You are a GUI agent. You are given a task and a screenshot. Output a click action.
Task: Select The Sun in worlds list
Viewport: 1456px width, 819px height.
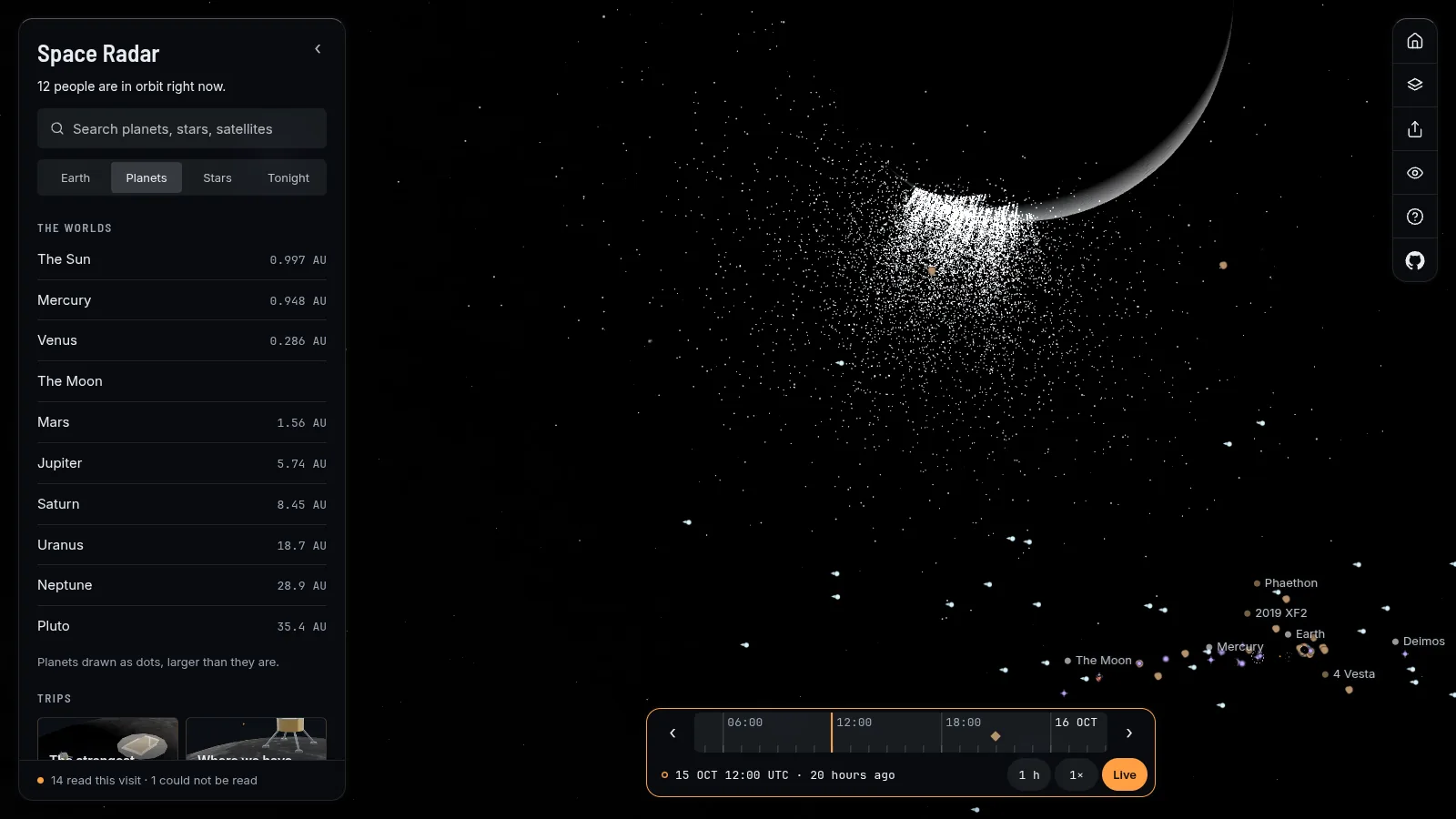[182, 259]
